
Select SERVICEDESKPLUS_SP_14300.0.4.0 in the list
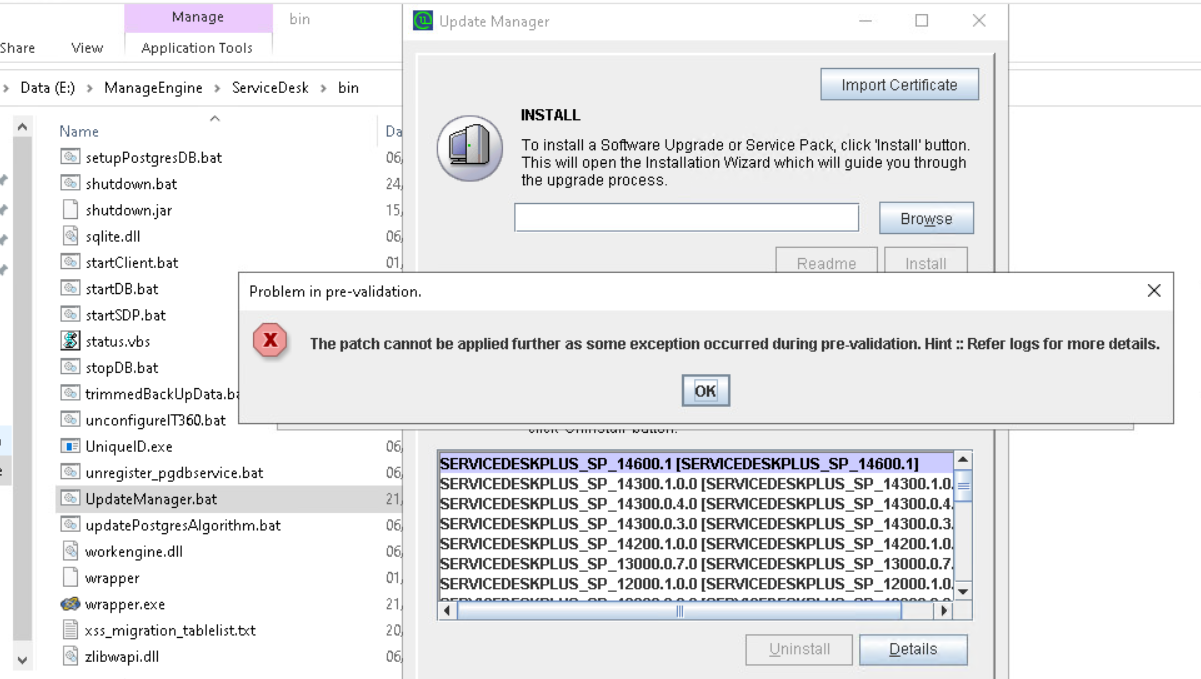pos(696,504)
